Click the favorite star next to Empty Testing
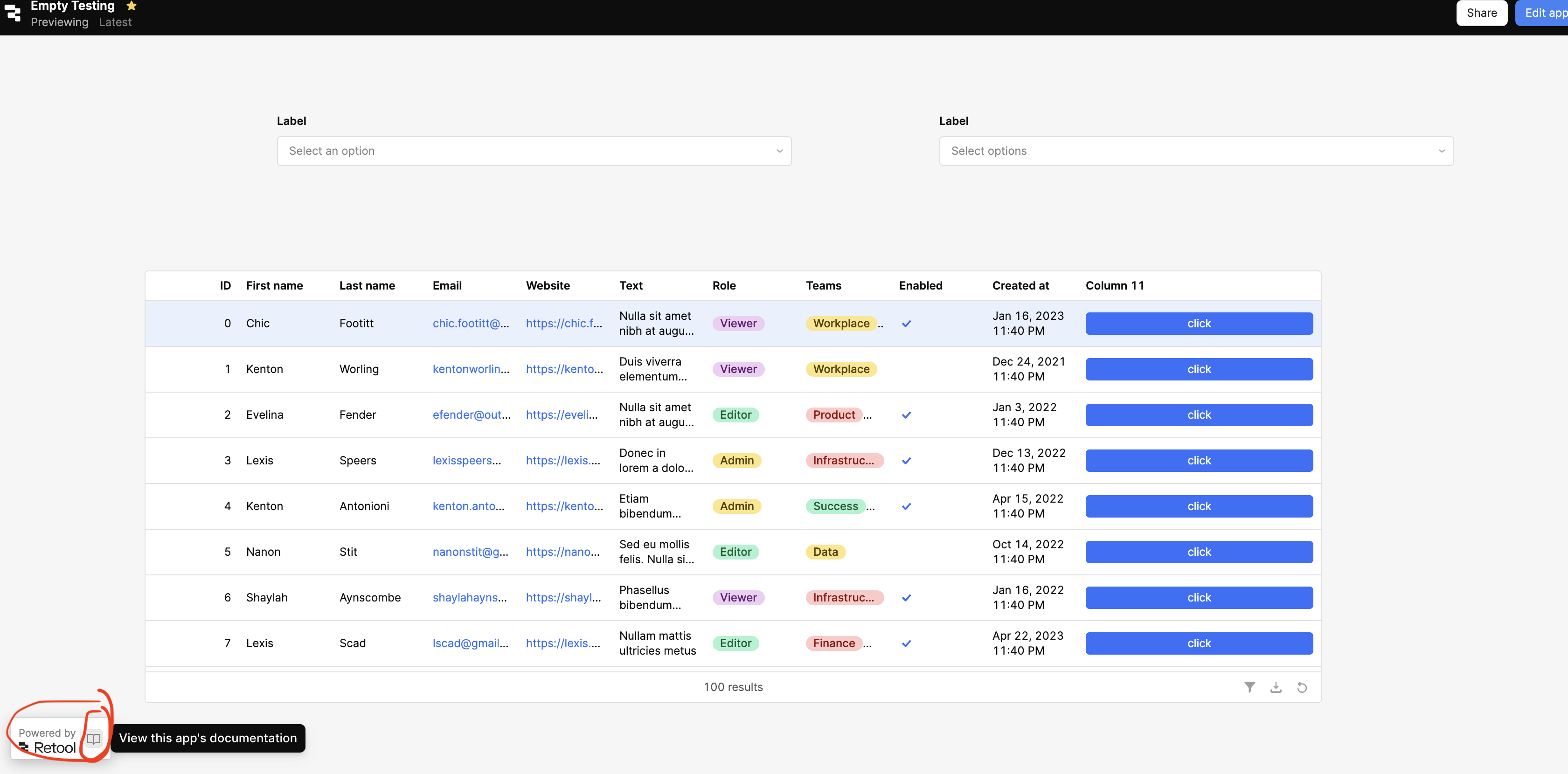Viewport: 1568px width, 774px height. (132, 6)
